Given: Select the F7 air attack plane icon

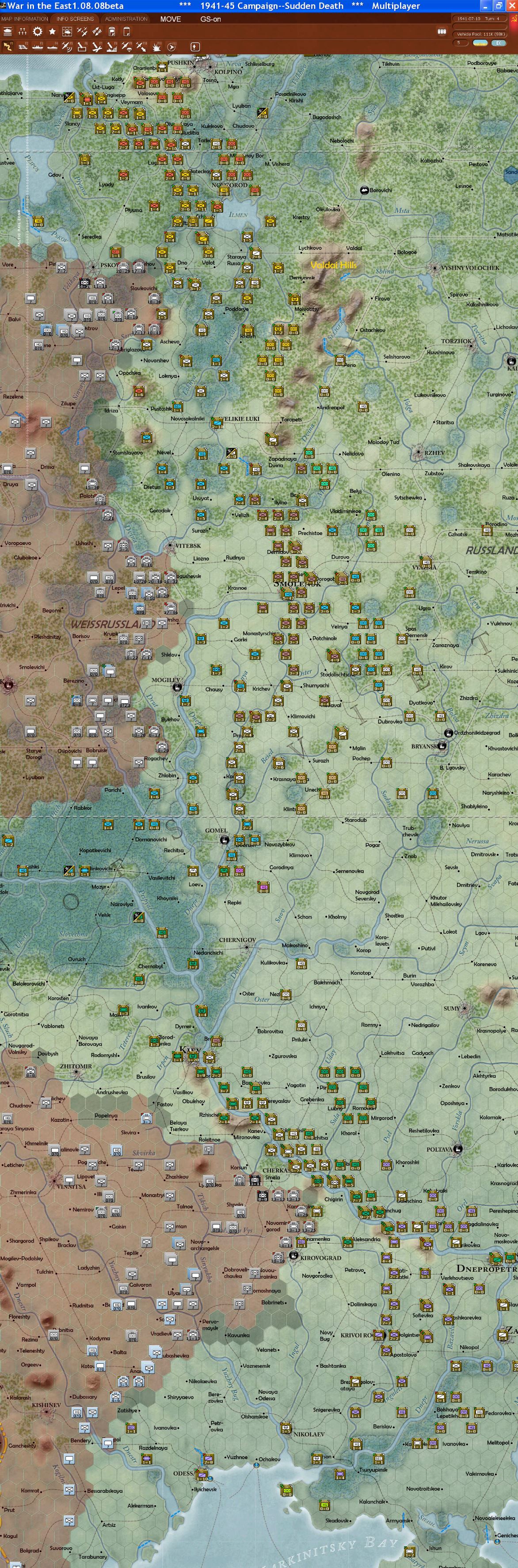Looking at the screenshot, I should (97, 47).
